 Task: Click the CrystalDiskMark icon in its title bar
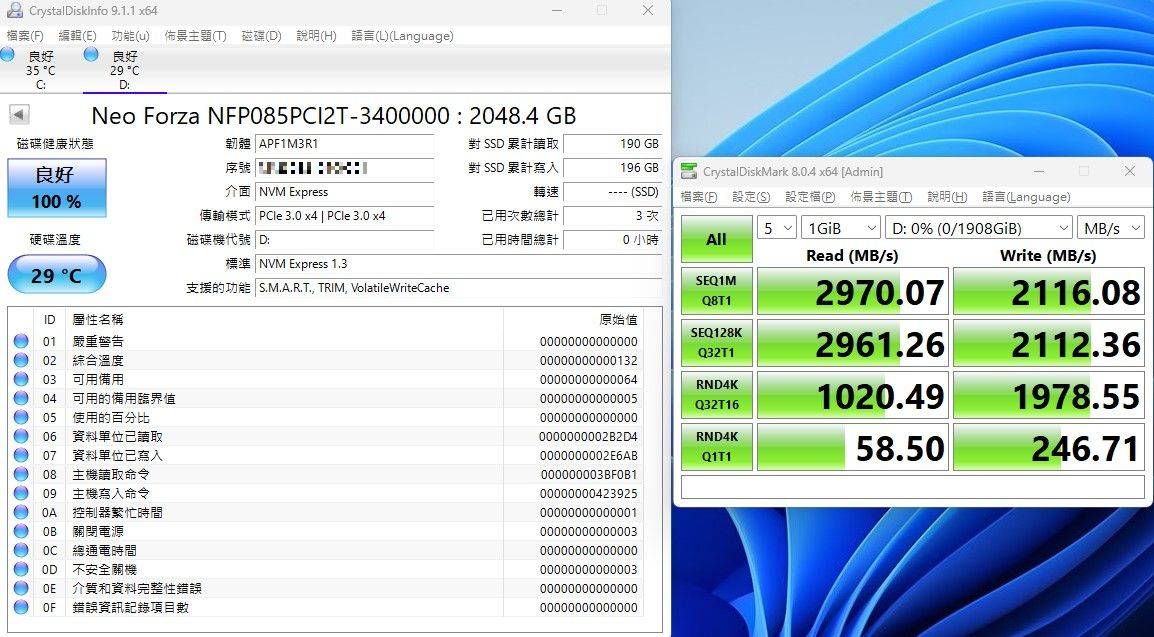[x=689, y=171]
